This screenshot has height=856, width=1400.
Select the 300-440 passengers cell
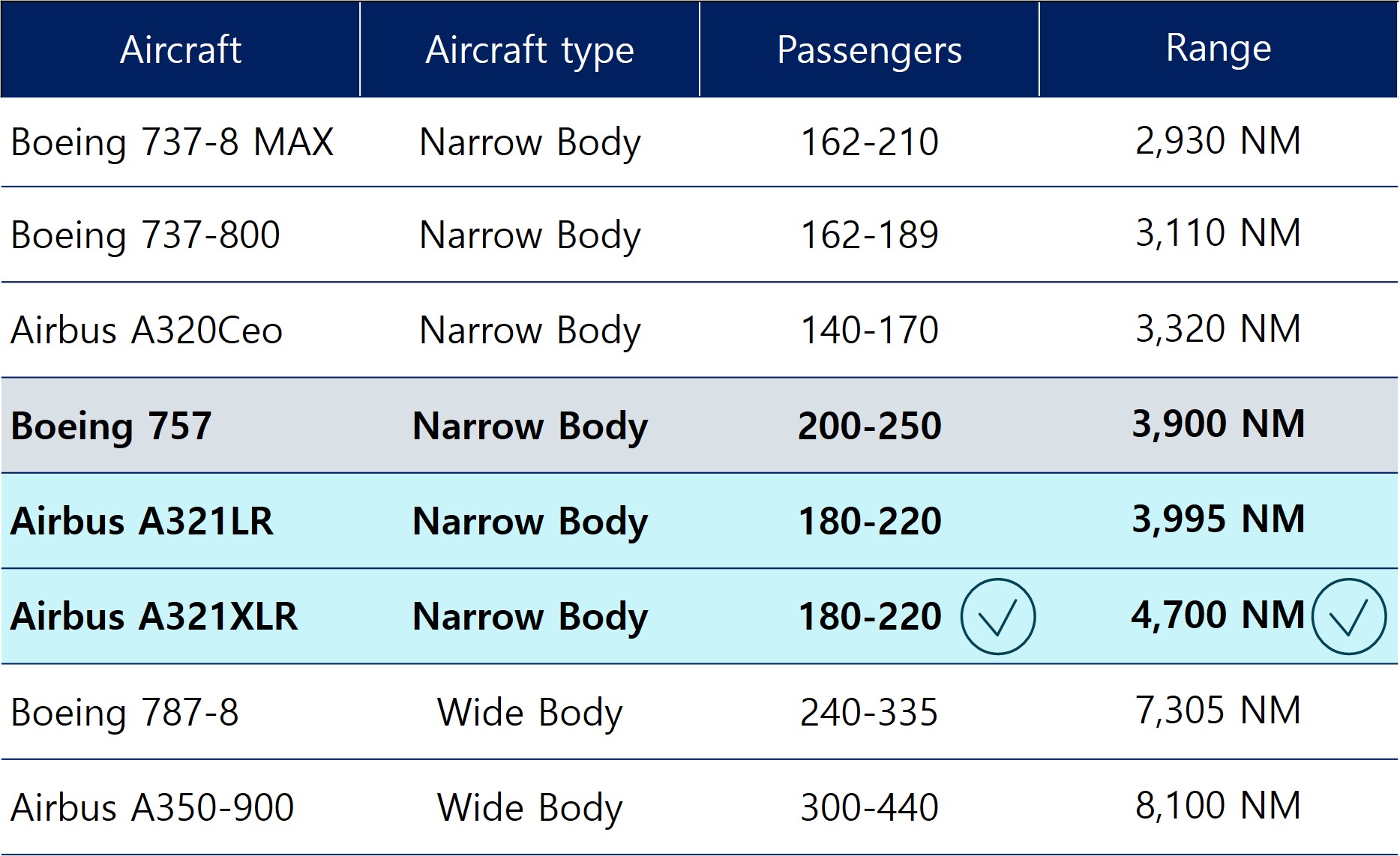point(869,808)
